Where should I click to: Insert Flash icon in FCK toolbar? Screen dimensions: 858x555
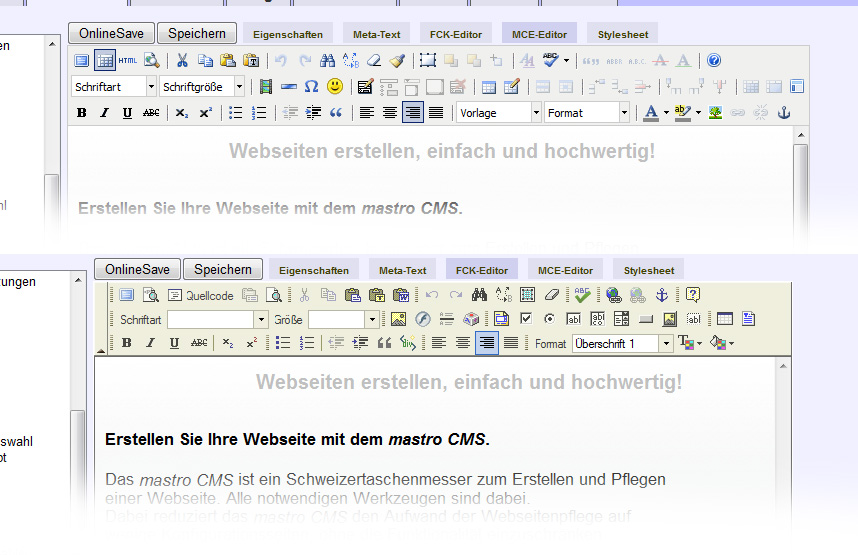tap(422, 319)
